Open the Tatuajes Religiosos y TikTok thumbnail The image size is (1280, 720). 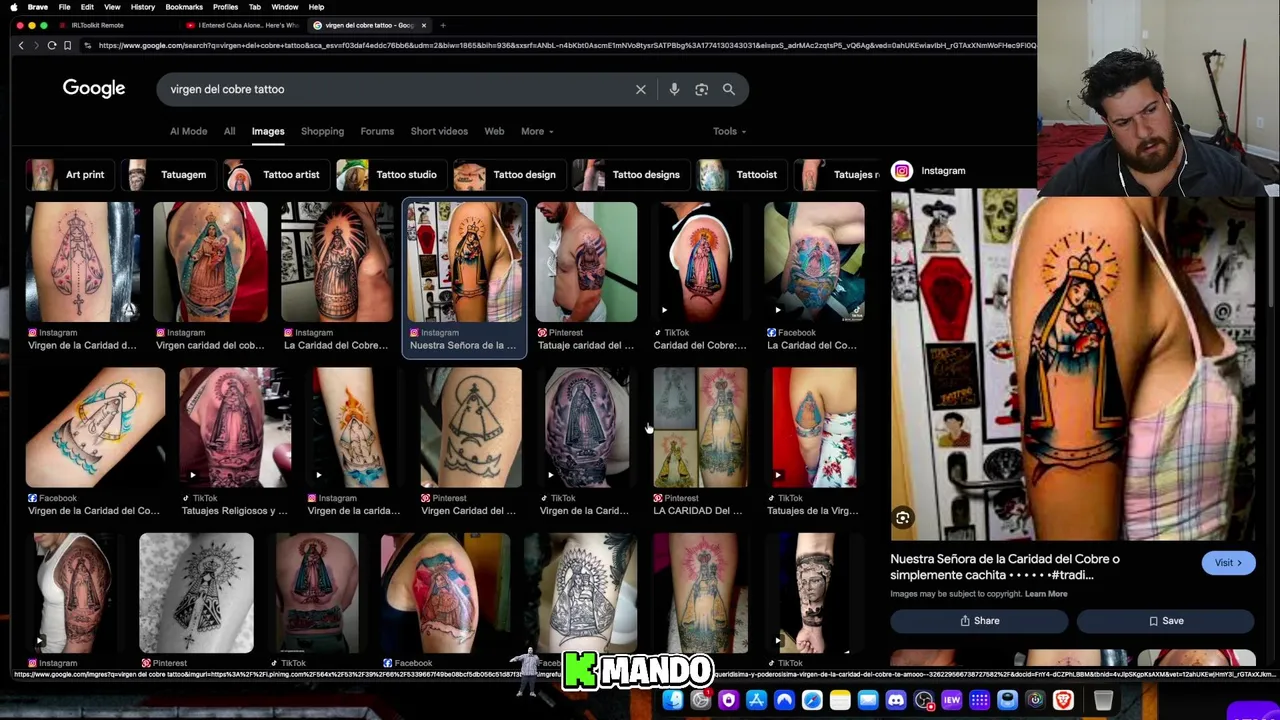pos(235,427)
